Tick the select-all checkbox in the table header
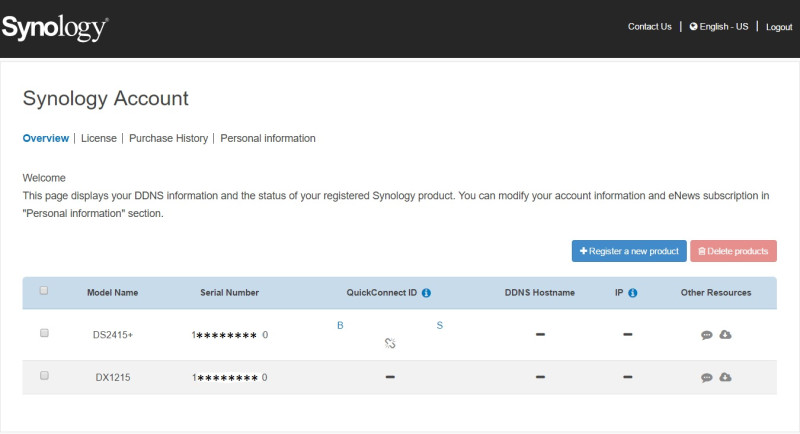The image size is (800, 434). pyautogui.click(x=44, y=291)
